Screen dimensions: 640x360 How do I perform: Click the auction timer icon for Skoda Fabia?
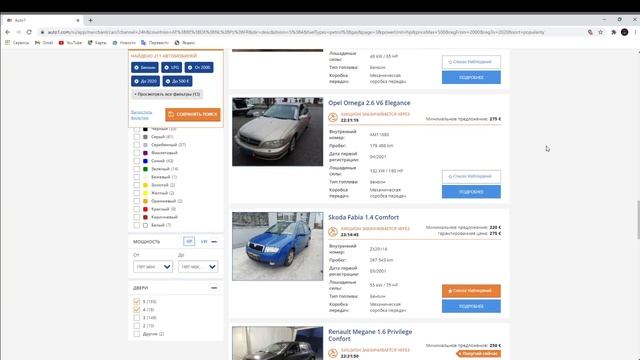333,232
